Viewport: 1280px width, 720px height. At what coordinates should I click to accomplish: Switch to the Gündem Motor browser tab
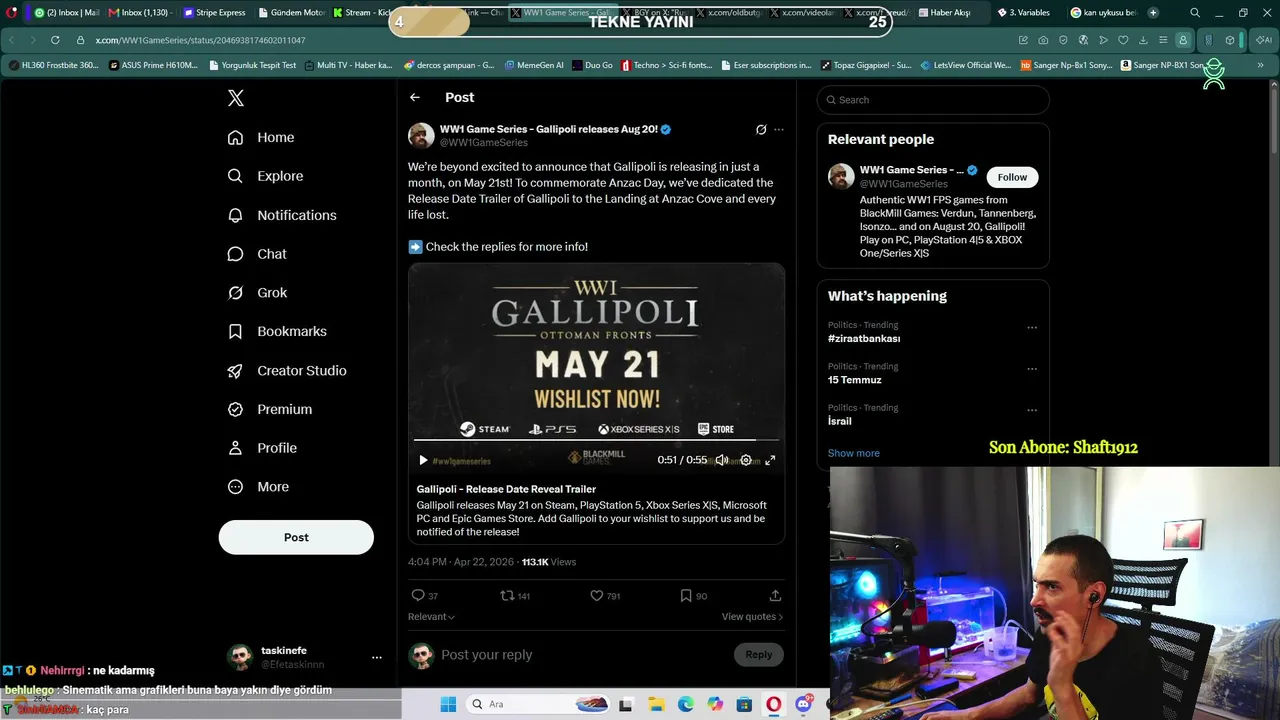[290, 13]
